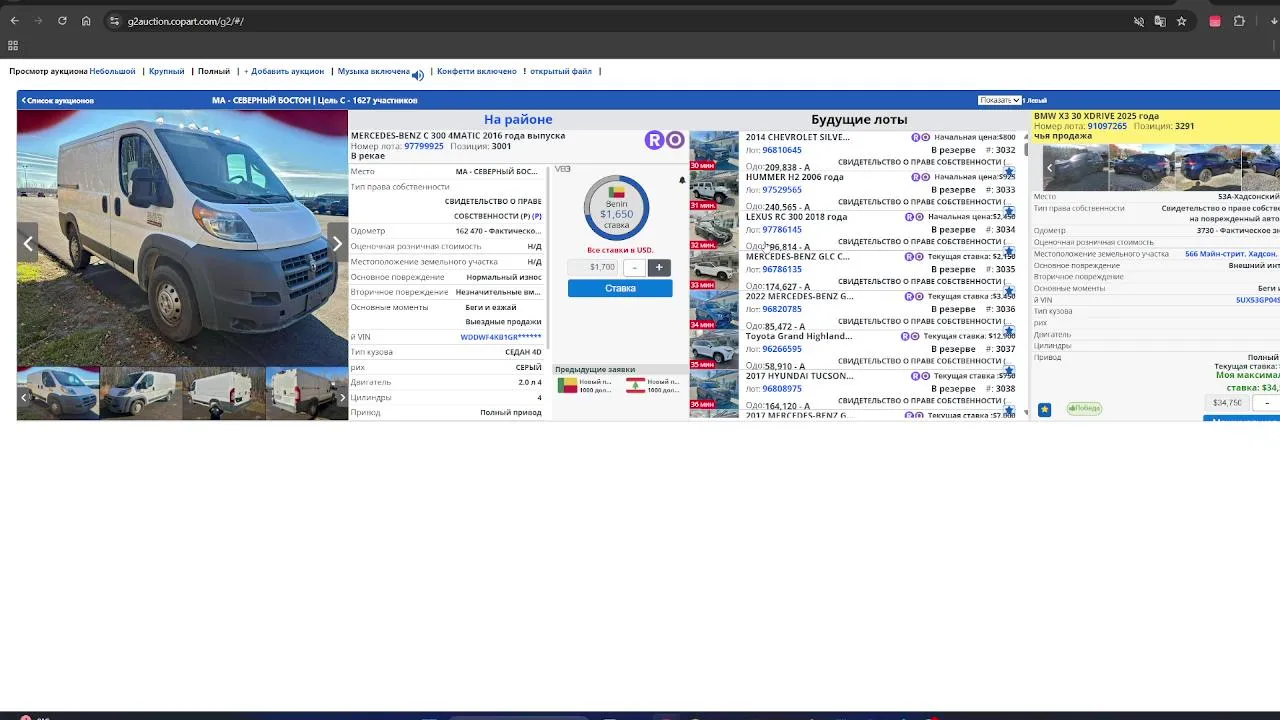Click the watchlist star under BMW X3 panel

point(1044,409)
